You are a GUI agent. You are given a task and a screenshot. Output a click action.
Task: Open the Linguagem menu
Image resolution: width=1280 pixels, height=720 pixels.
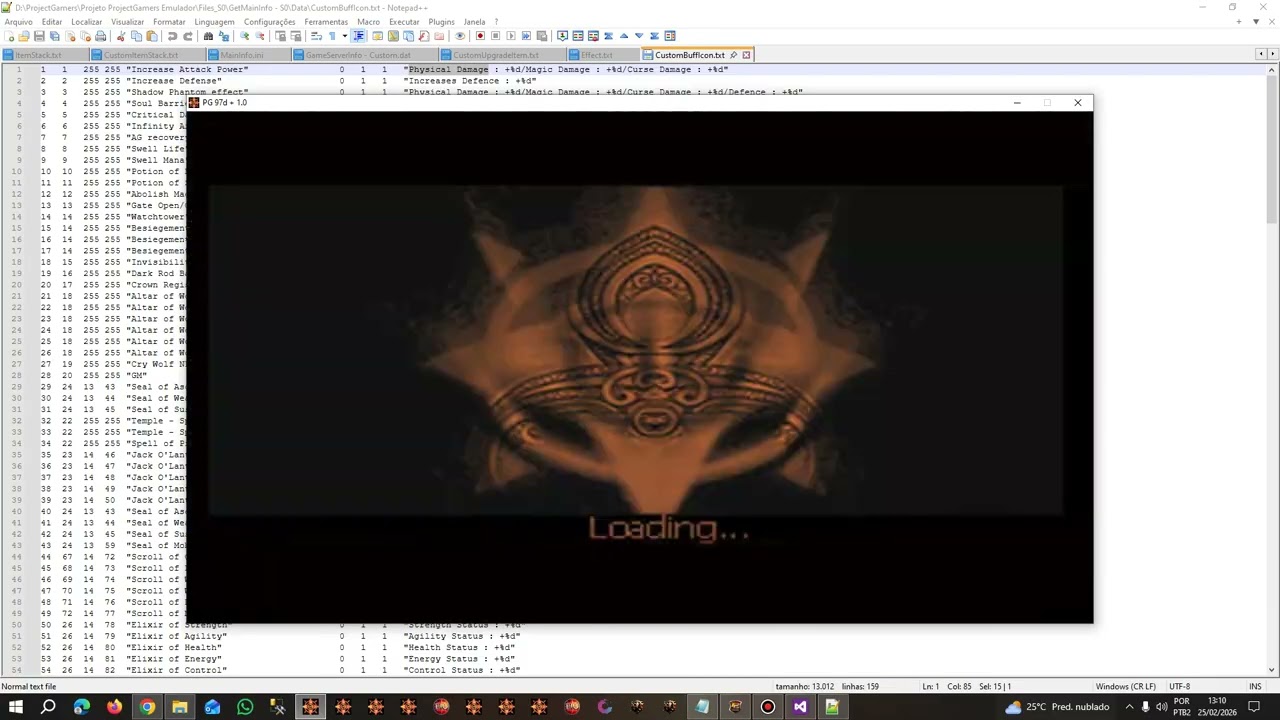point(214,22)
